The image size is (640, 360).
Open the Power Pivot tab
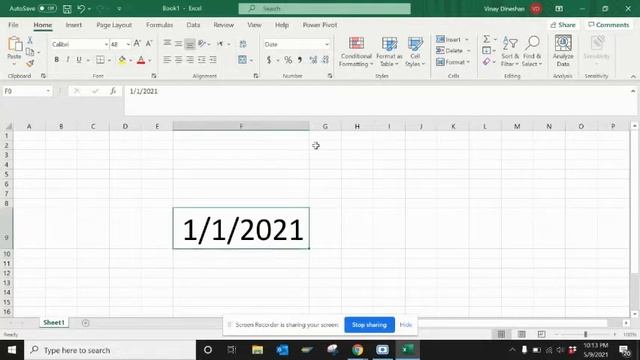320,25
